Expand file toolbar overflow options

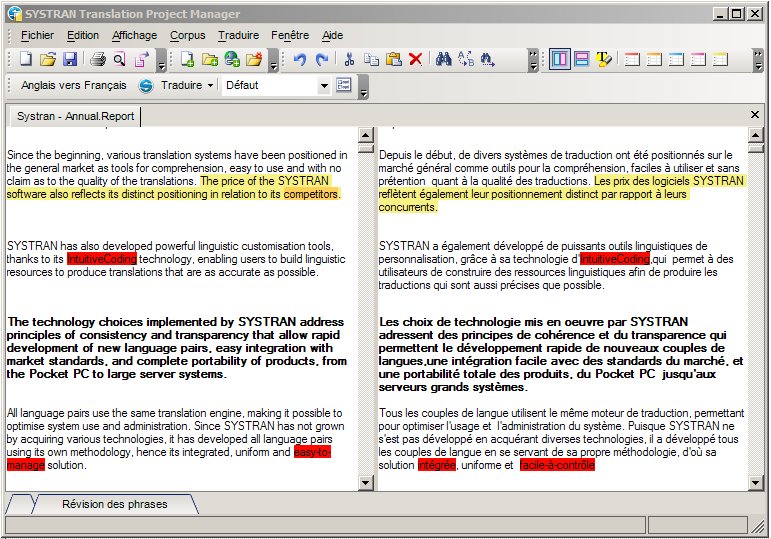tap(161, 61)
